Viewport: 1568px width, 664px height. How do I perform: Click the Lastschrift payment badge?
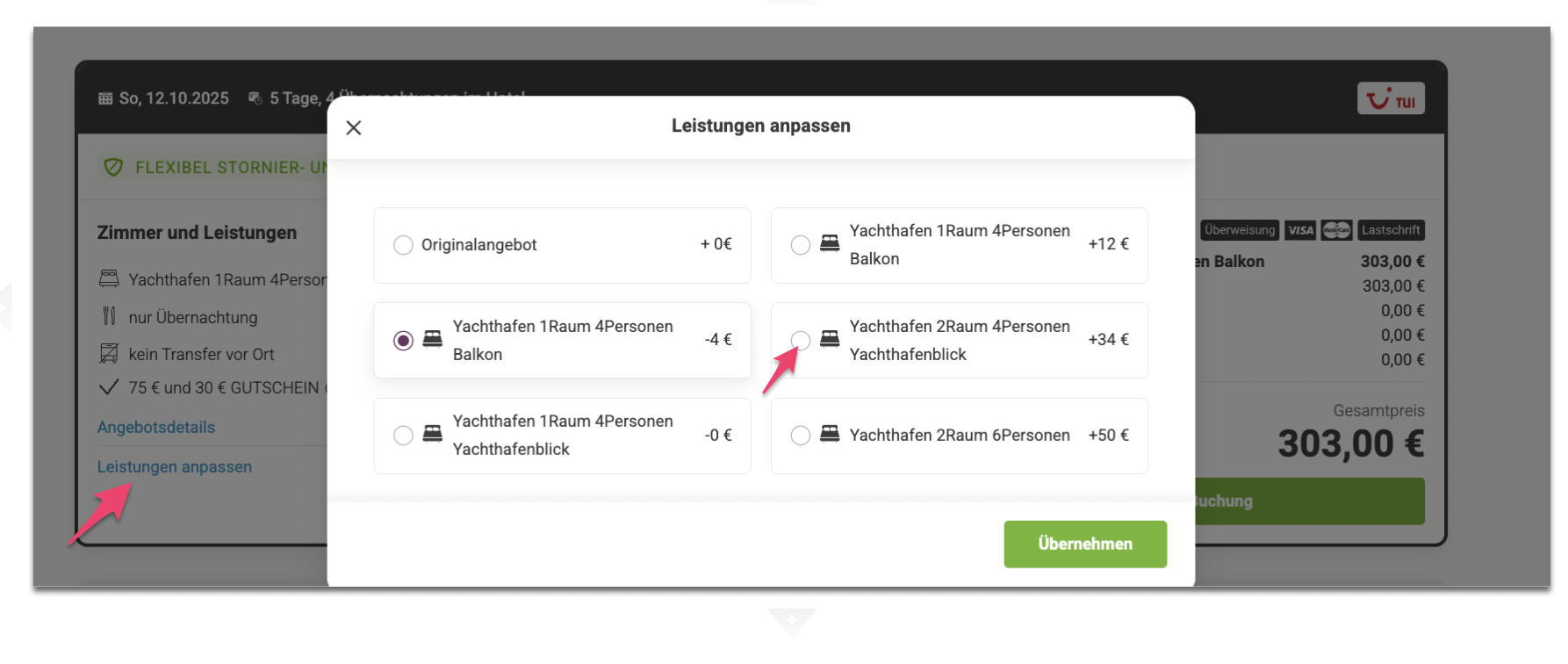click(1391, 230)
